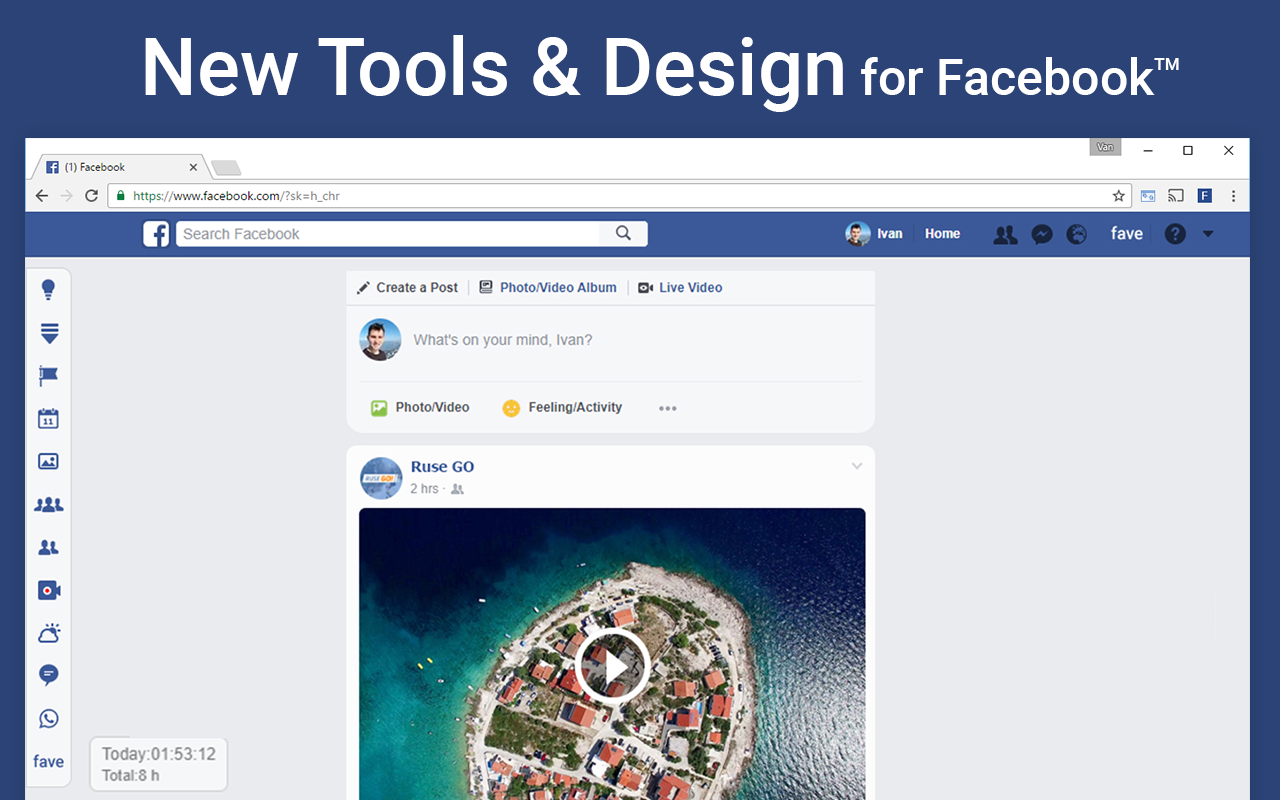Open Friends via the two-people sidebar icon
1280x800 pixels.
[48, 547]
